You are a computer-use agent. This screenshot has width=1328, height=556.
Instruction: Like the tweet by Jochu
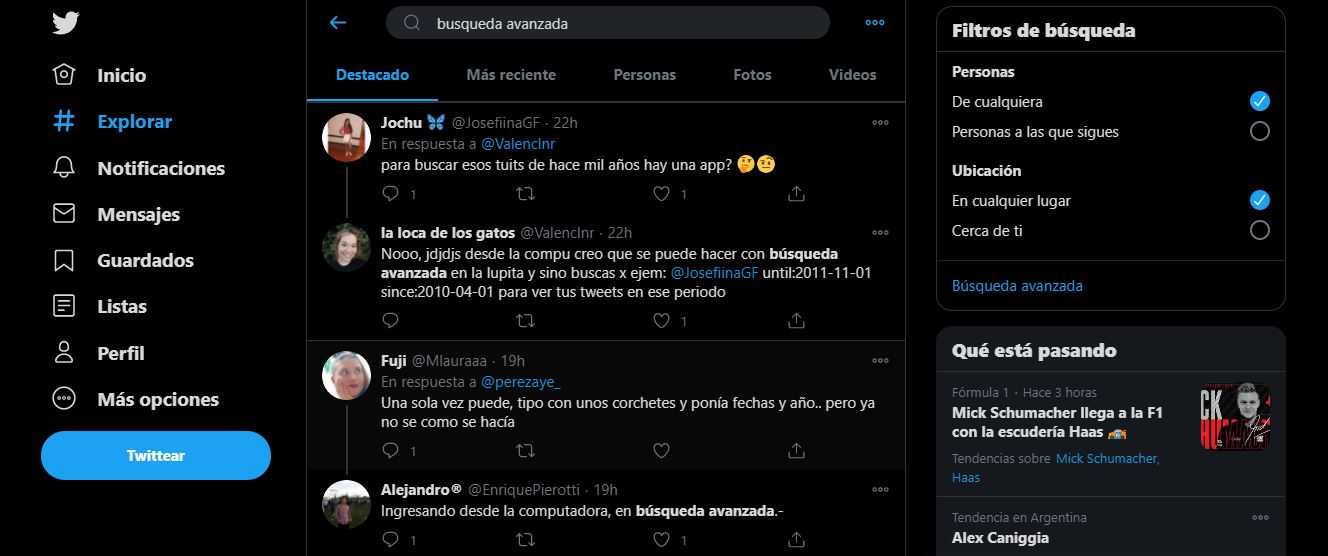pyautogui.click(x=661, y=193)
